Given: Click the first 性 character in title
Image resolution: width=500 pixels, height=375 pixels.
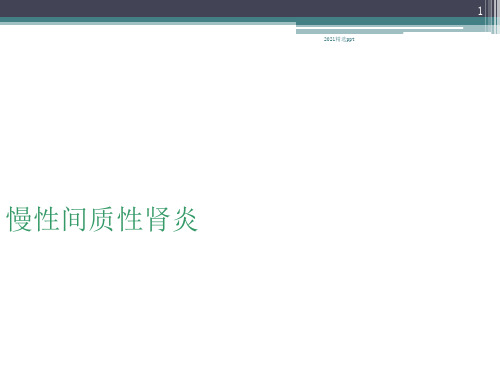Looking at the screenshot, I should tap(47, 219).
